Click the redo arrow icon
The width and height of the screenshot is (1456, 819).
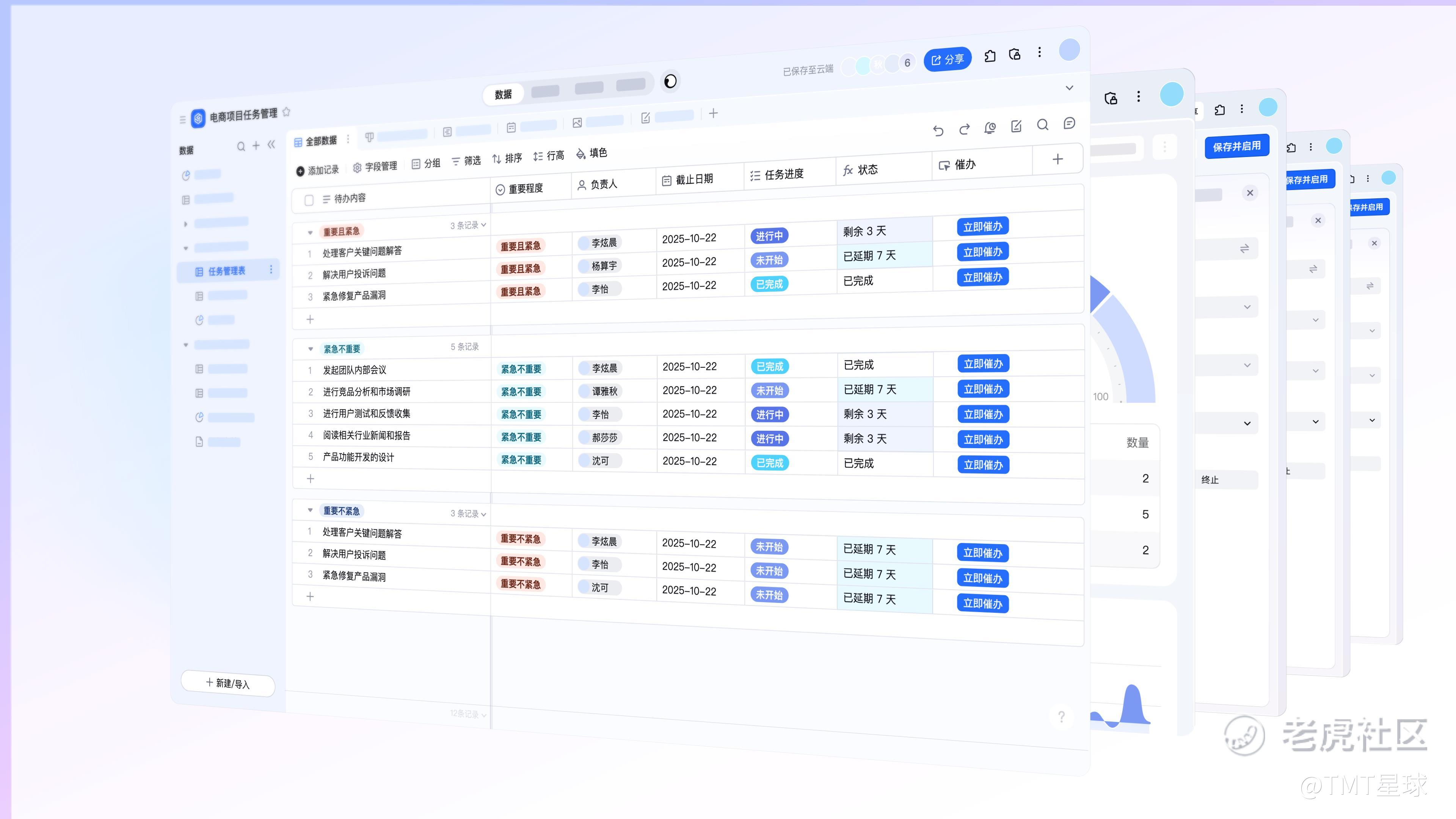(x=964, y=129)
